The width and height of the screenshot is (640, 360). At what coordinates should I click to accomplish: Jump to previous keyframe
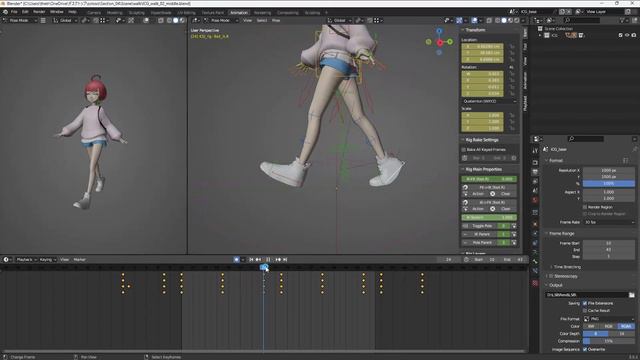[258, 260]
